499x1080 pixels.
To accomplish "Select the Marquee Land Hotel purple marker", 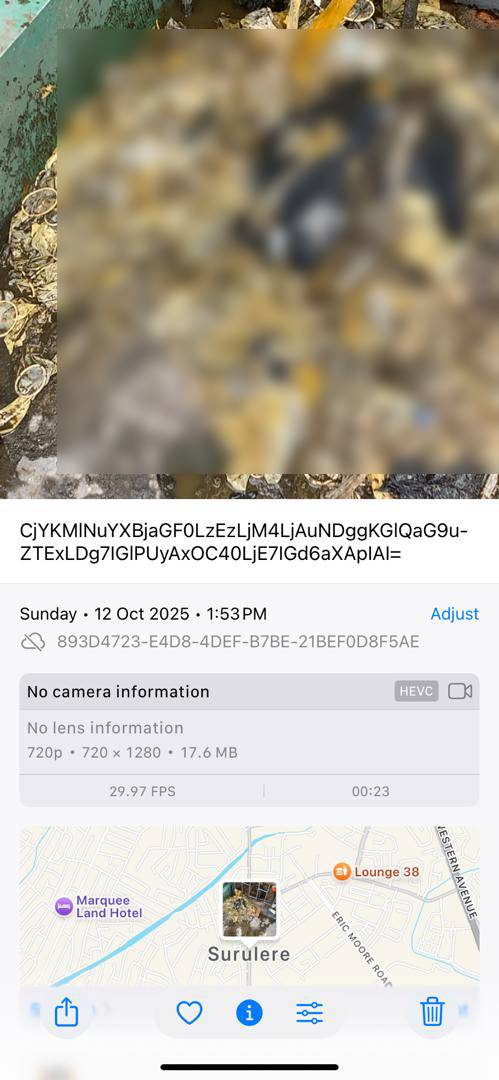I will (x=64, y=906).
